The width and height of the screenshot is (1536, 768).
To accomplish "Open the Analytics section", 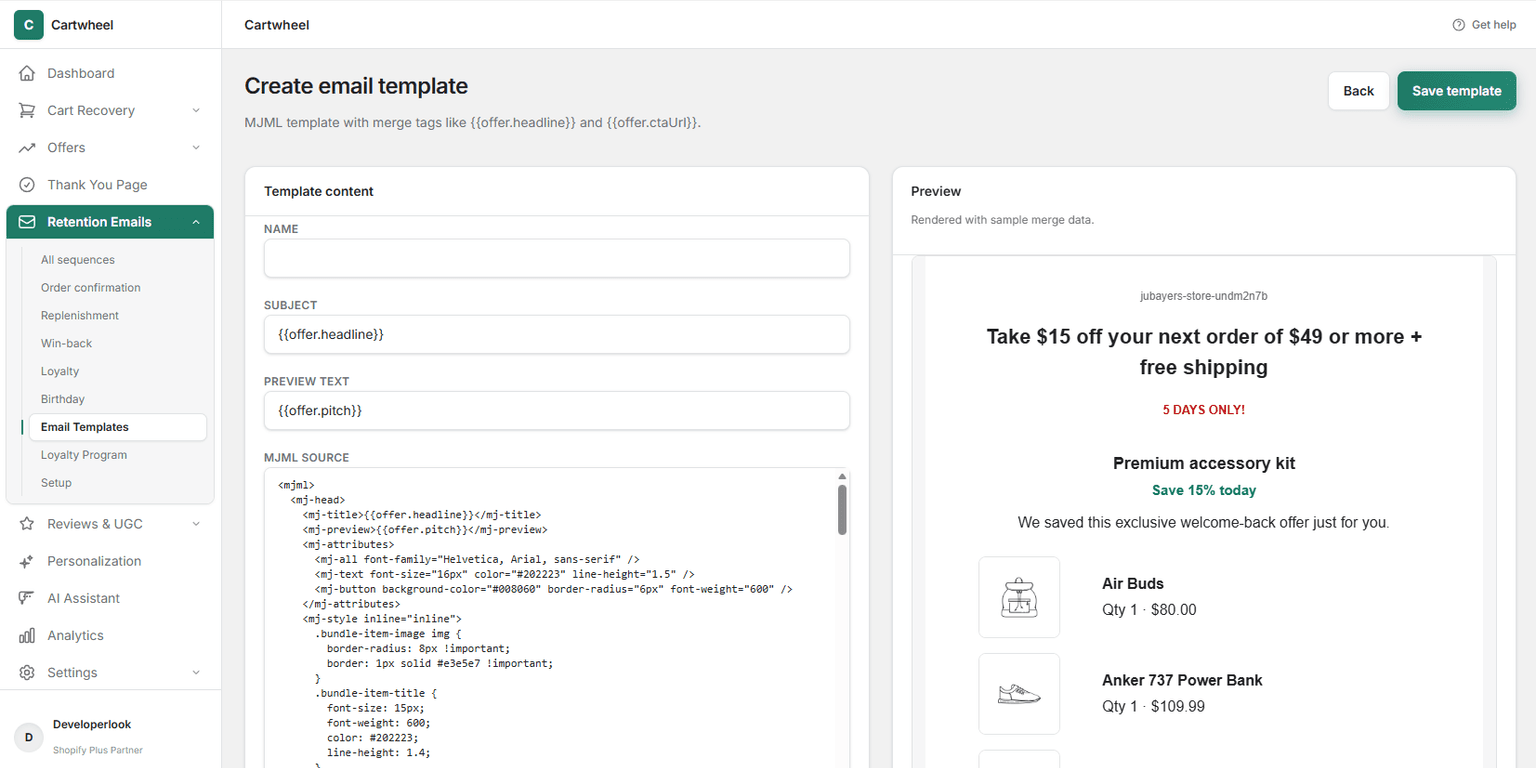I will 110,636.
